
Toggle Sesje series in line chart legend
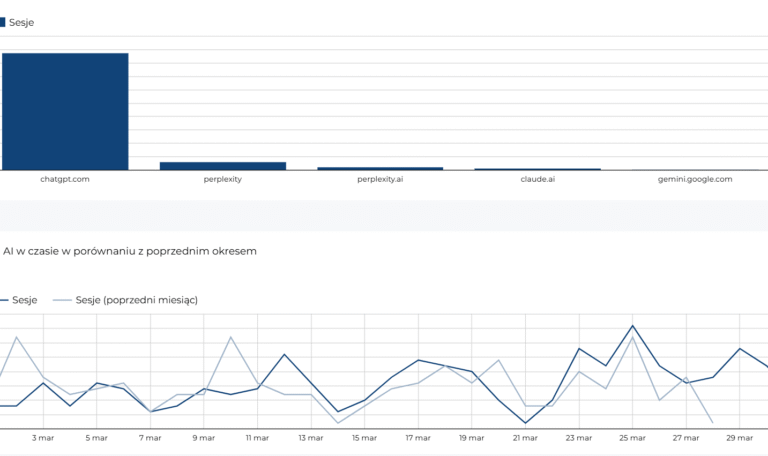[24, 299]
